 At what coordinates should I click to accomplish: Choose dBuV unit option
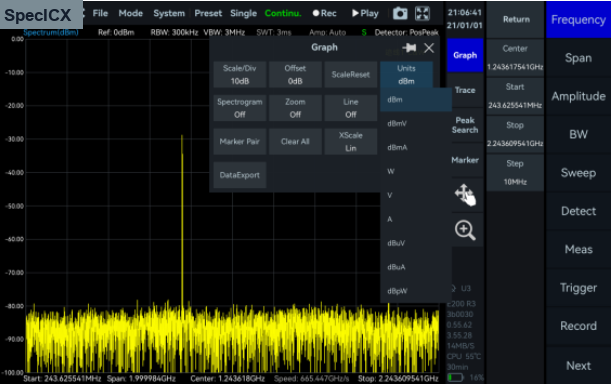coord(416,243)
